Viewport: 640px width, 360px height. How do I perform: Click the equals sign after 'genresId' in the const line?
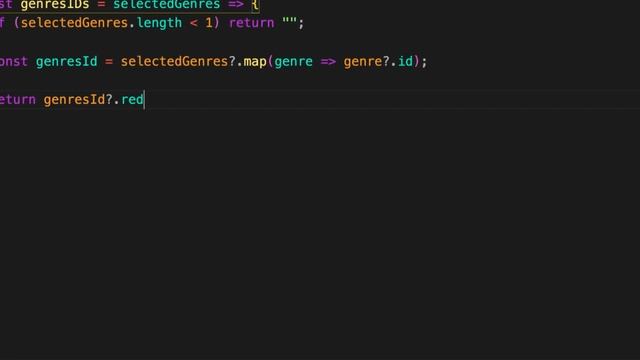109,62
